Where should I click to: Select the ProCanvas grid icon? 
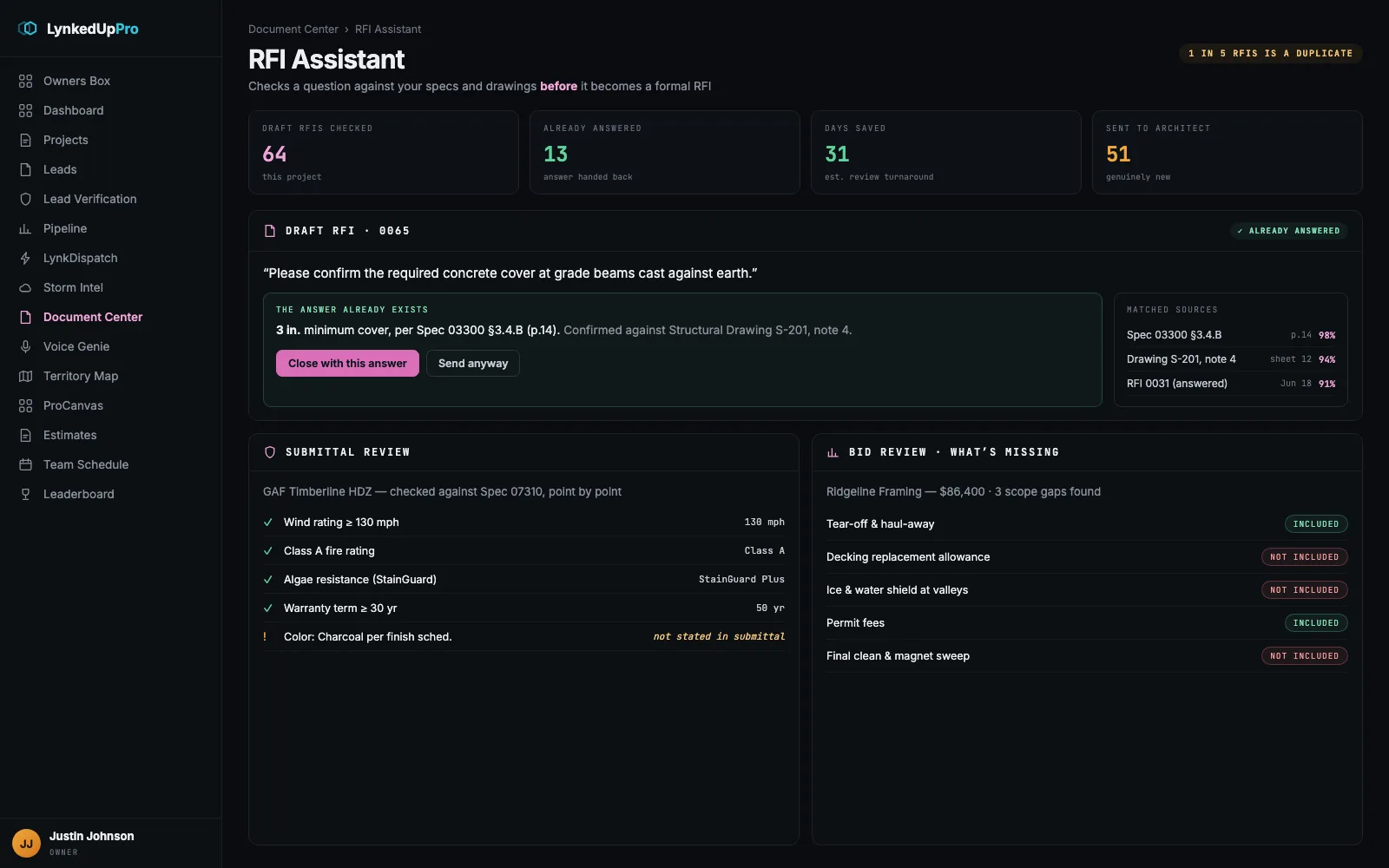tap(25, 405)
